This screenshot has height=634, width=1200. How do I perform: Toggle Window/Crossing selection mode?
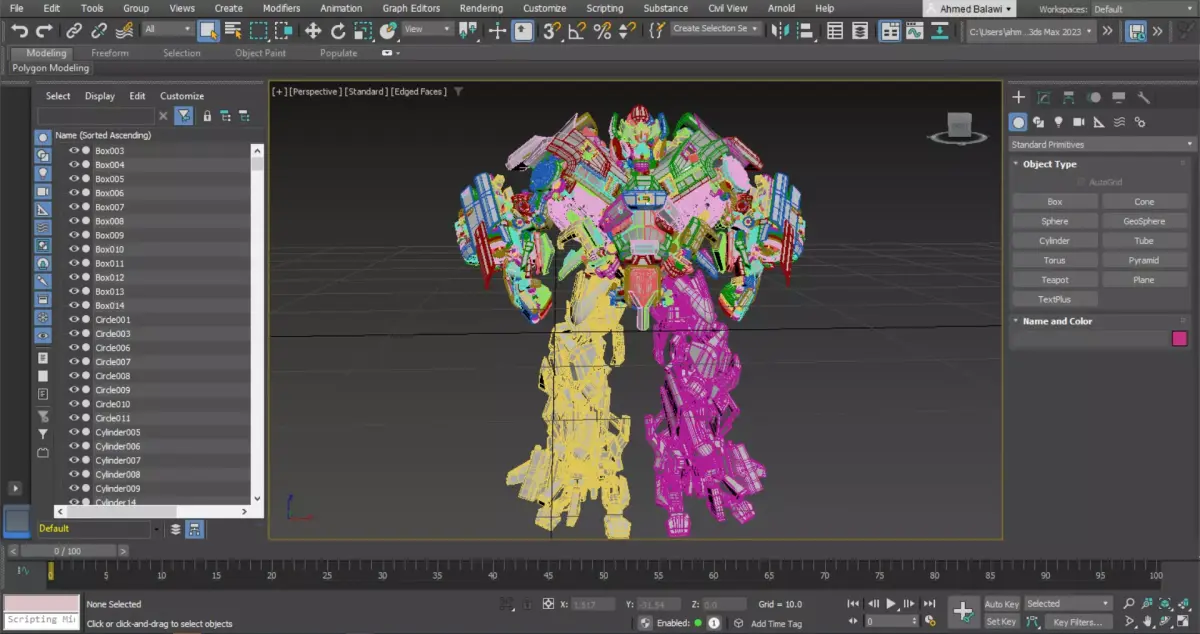[x=284, y=30]
